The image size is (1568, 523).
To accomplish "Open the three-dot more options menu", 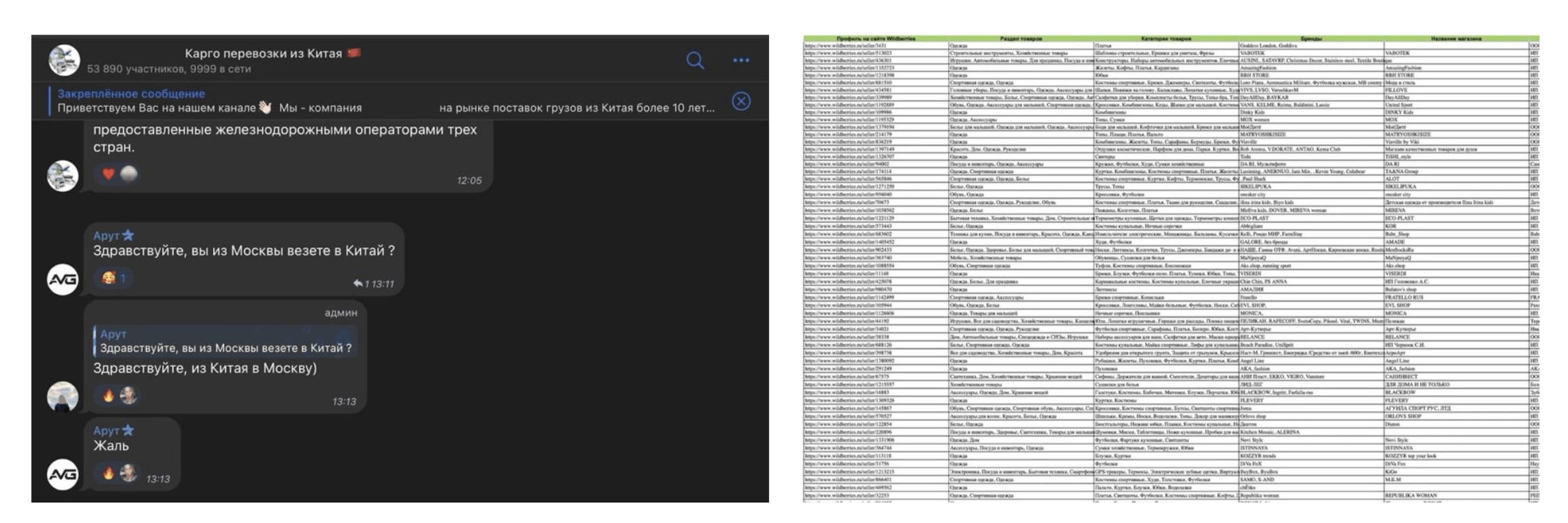I will (741, 61).
